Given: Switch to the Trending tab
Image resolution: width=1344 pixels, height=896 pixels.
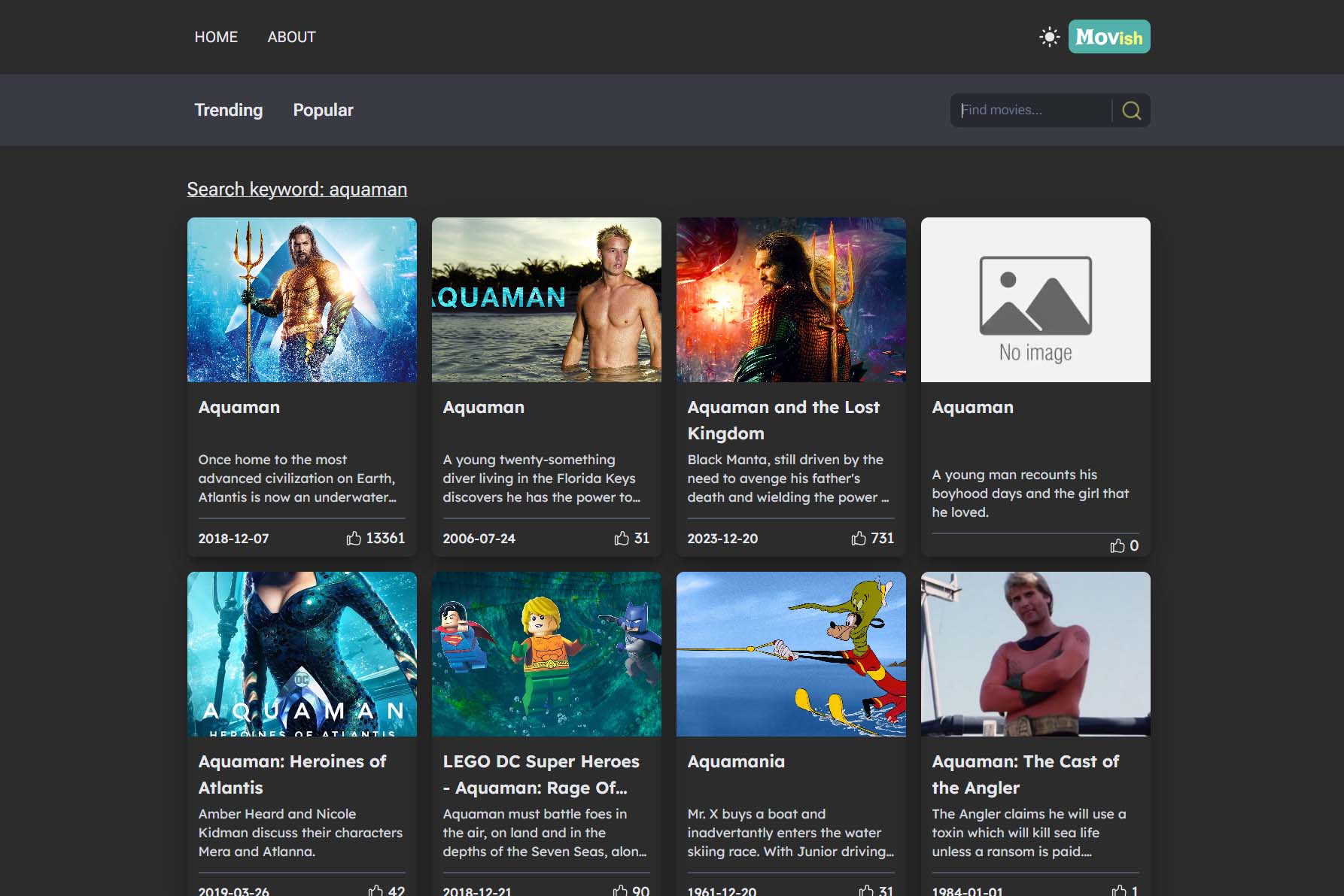Looking at the screenshot, I should (x=229, y=110).
